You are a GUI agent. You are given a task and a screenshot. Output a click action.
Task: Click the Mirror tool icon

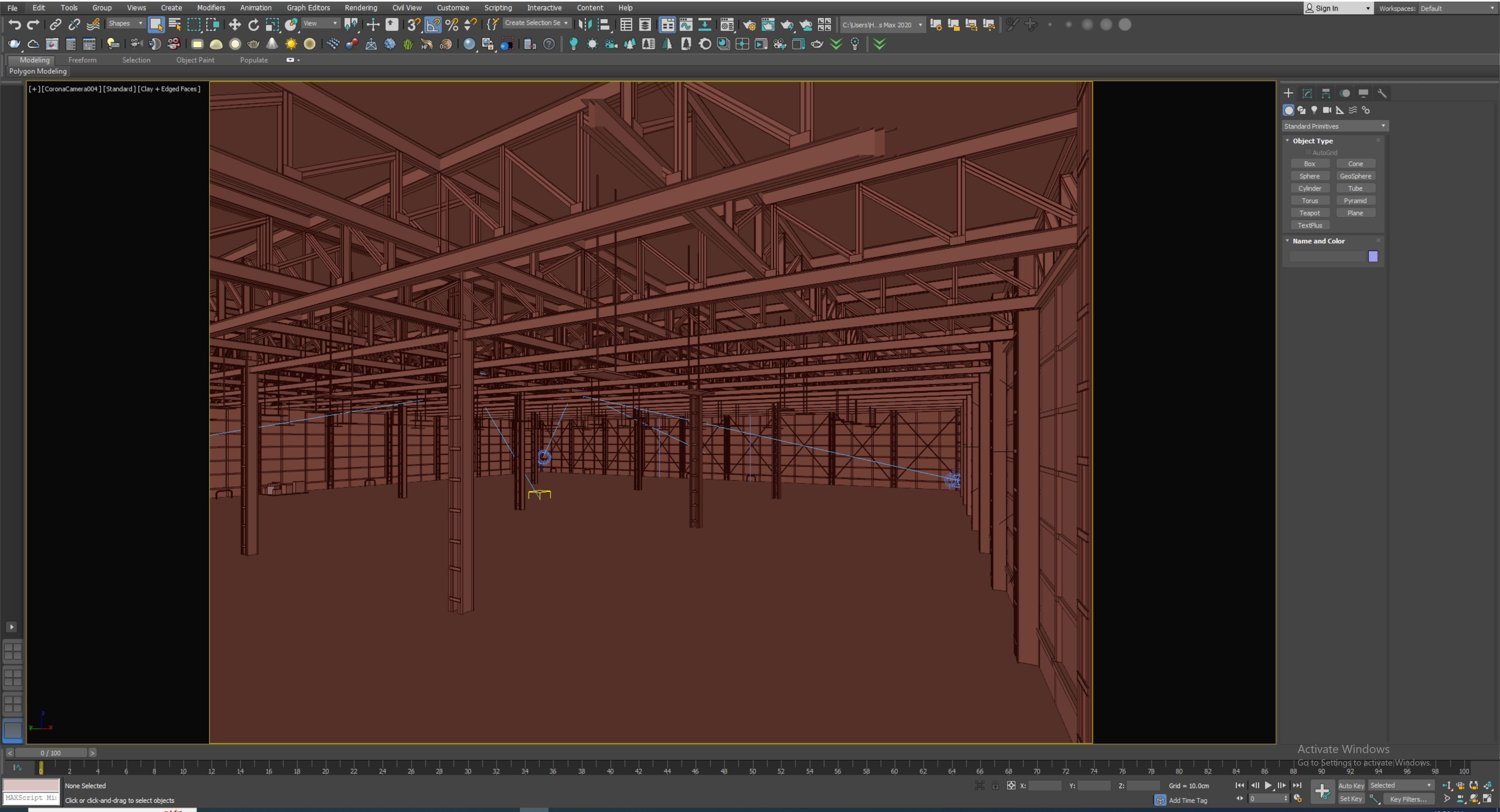[x=585, y=25]
